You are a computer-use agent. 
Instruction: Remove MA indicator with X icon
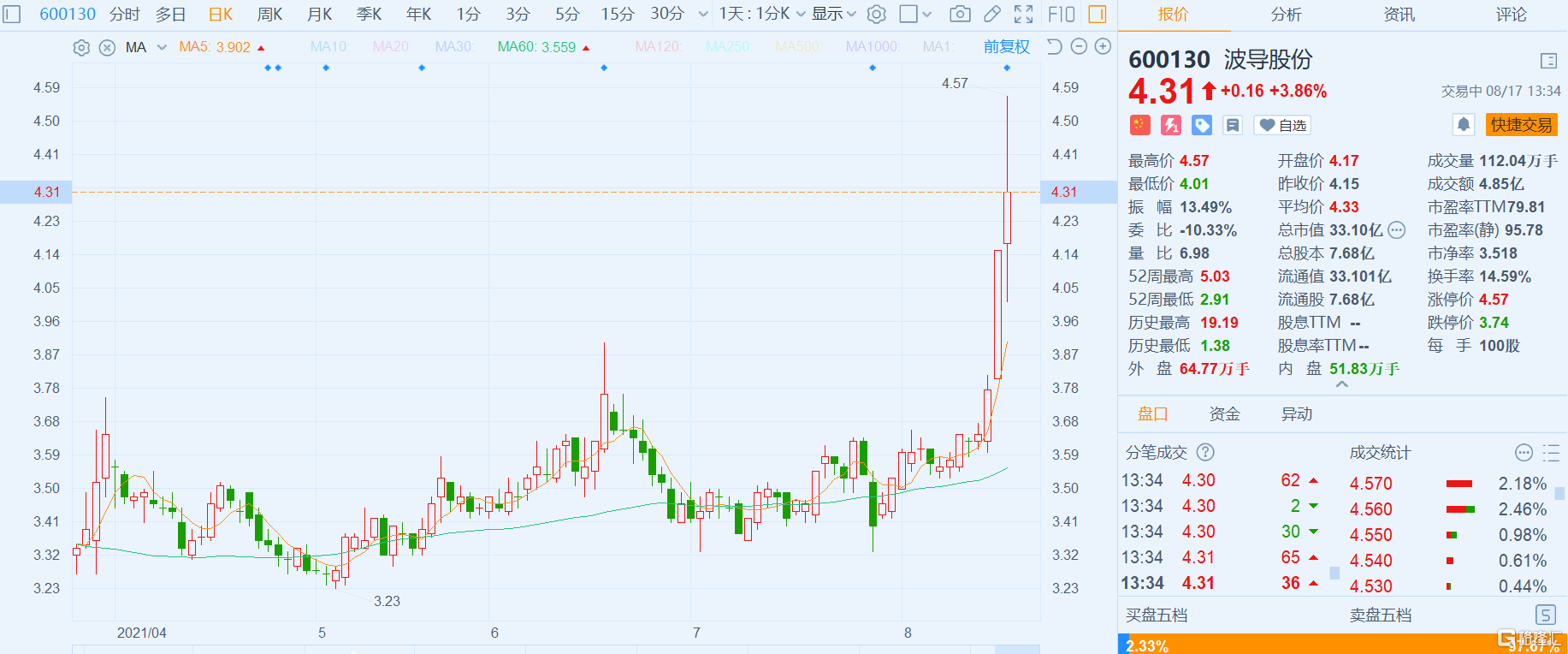point(107,48)
